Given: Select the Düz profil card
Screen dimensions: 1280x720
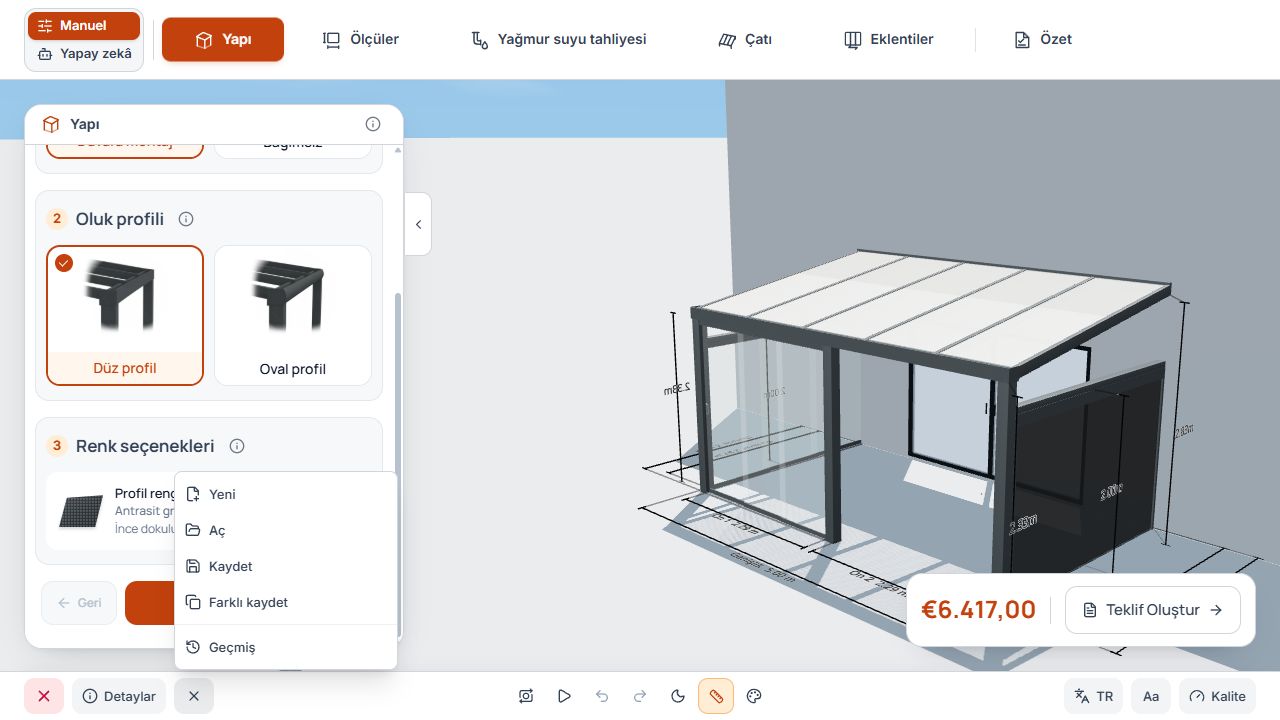Looking at the screenshot, I should click(125, 315).
